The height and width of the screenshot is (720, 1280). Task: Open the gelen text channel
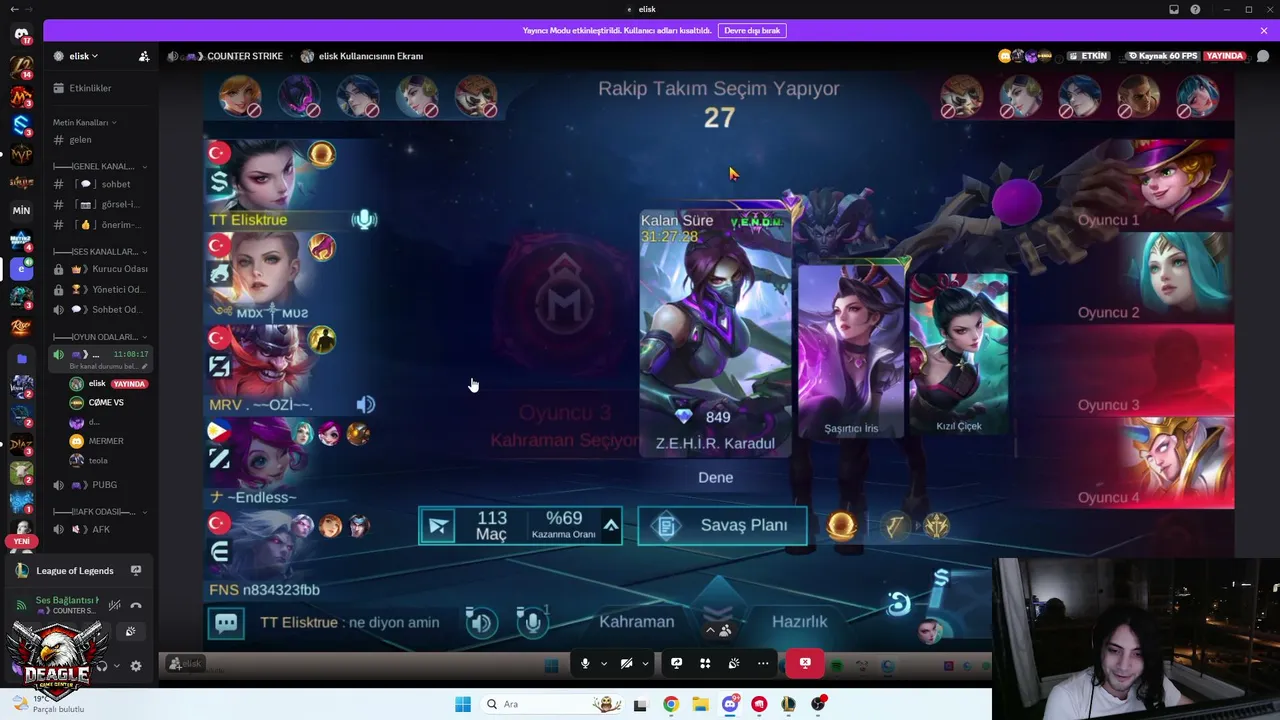pos(100,139)
